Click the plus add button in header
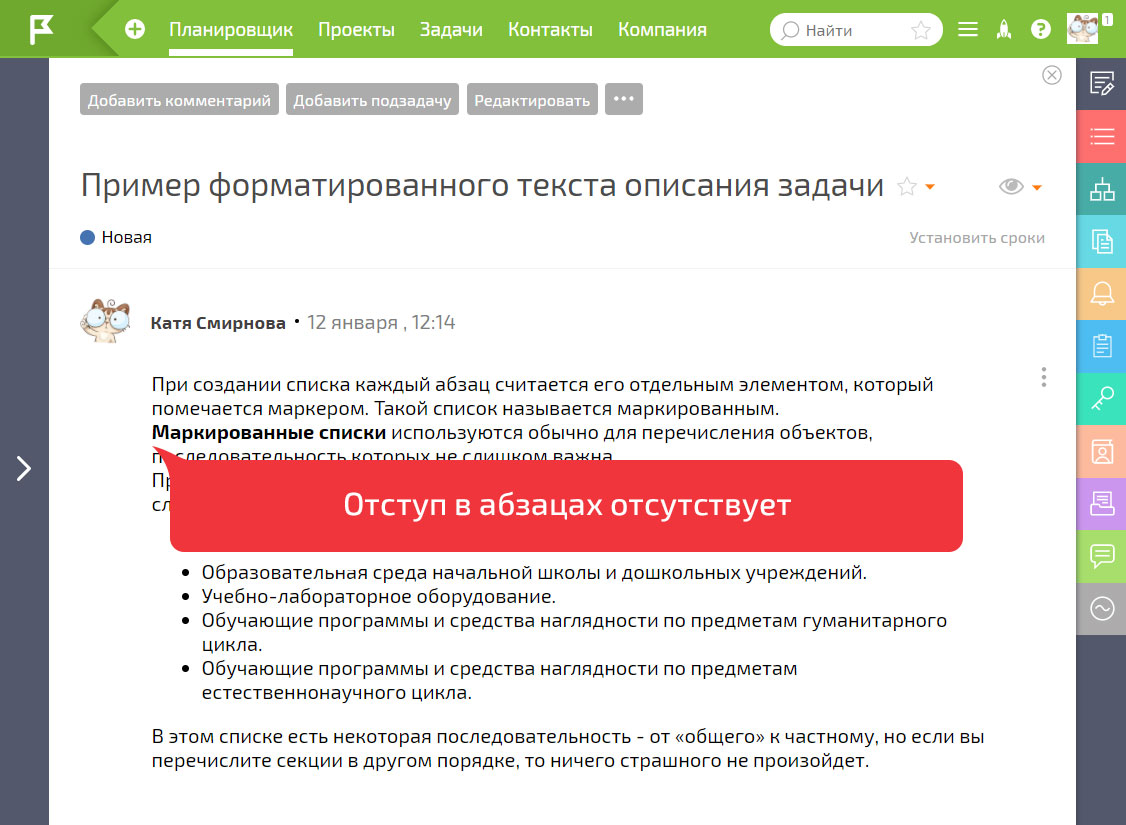The image size is (1126, 825). 135,29
